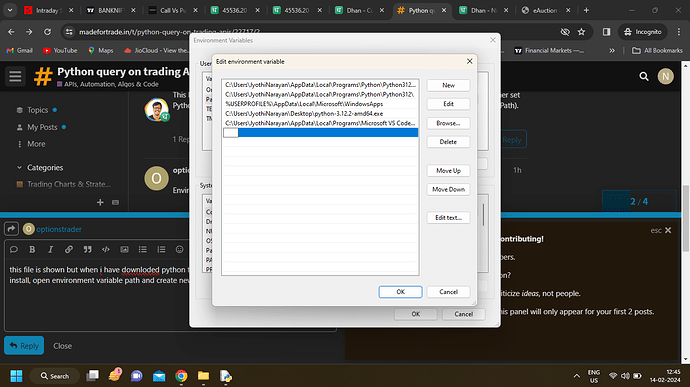This screenshot has height=387, width=690.
Task: Open the forum hamburger menu
Action: click(15, 76)
